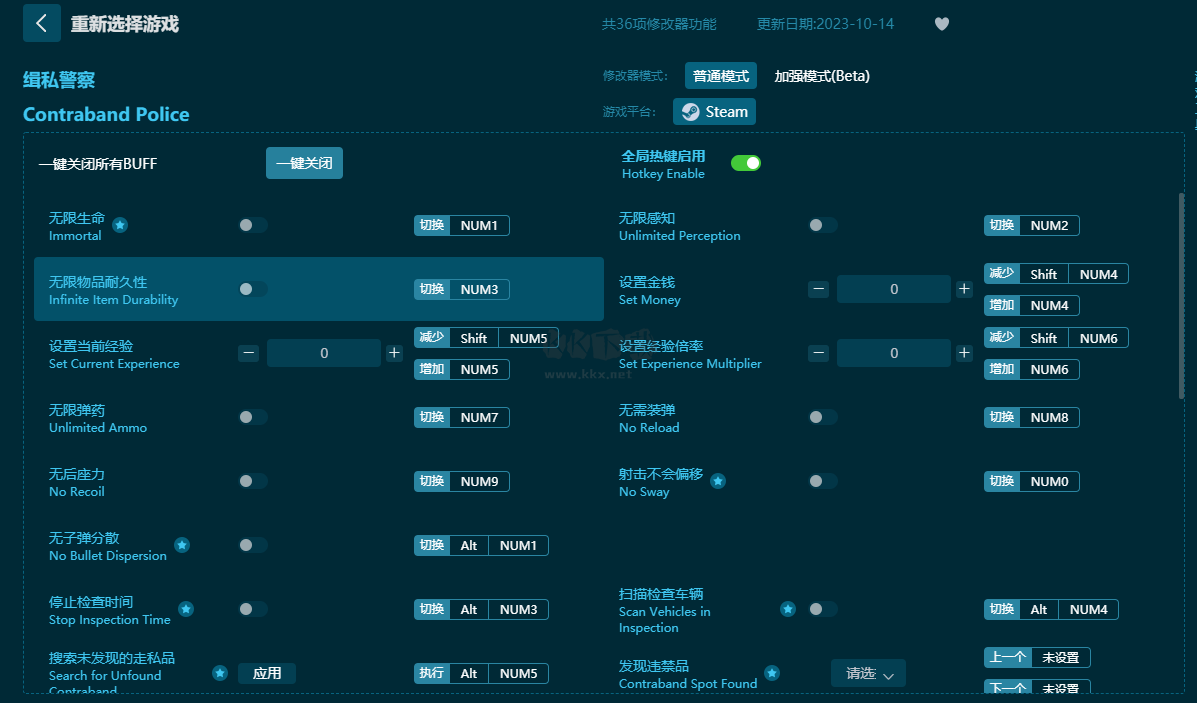
Task: Click the heart favorite icon
Action: 942,24
